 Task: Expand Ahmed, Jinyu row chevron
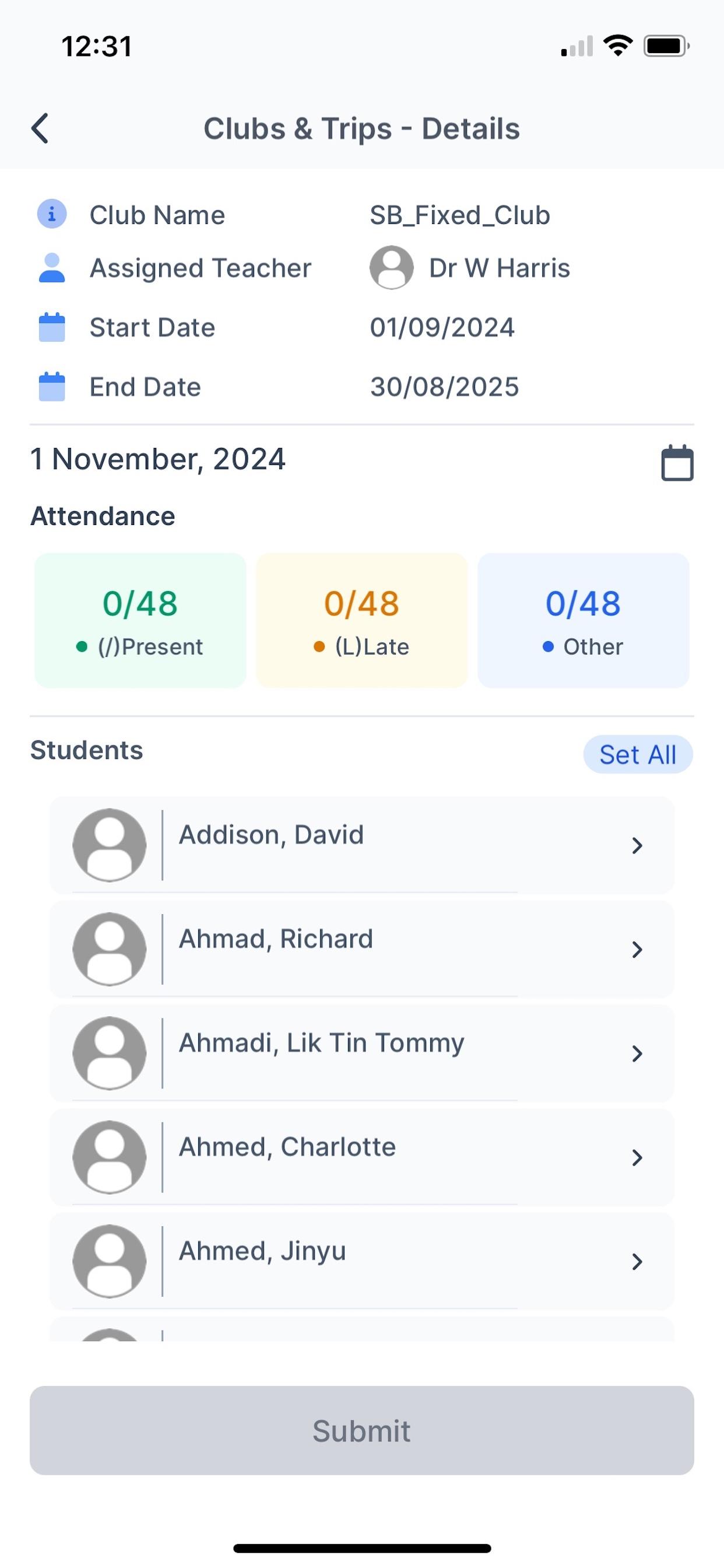[x=637, y=1262]
